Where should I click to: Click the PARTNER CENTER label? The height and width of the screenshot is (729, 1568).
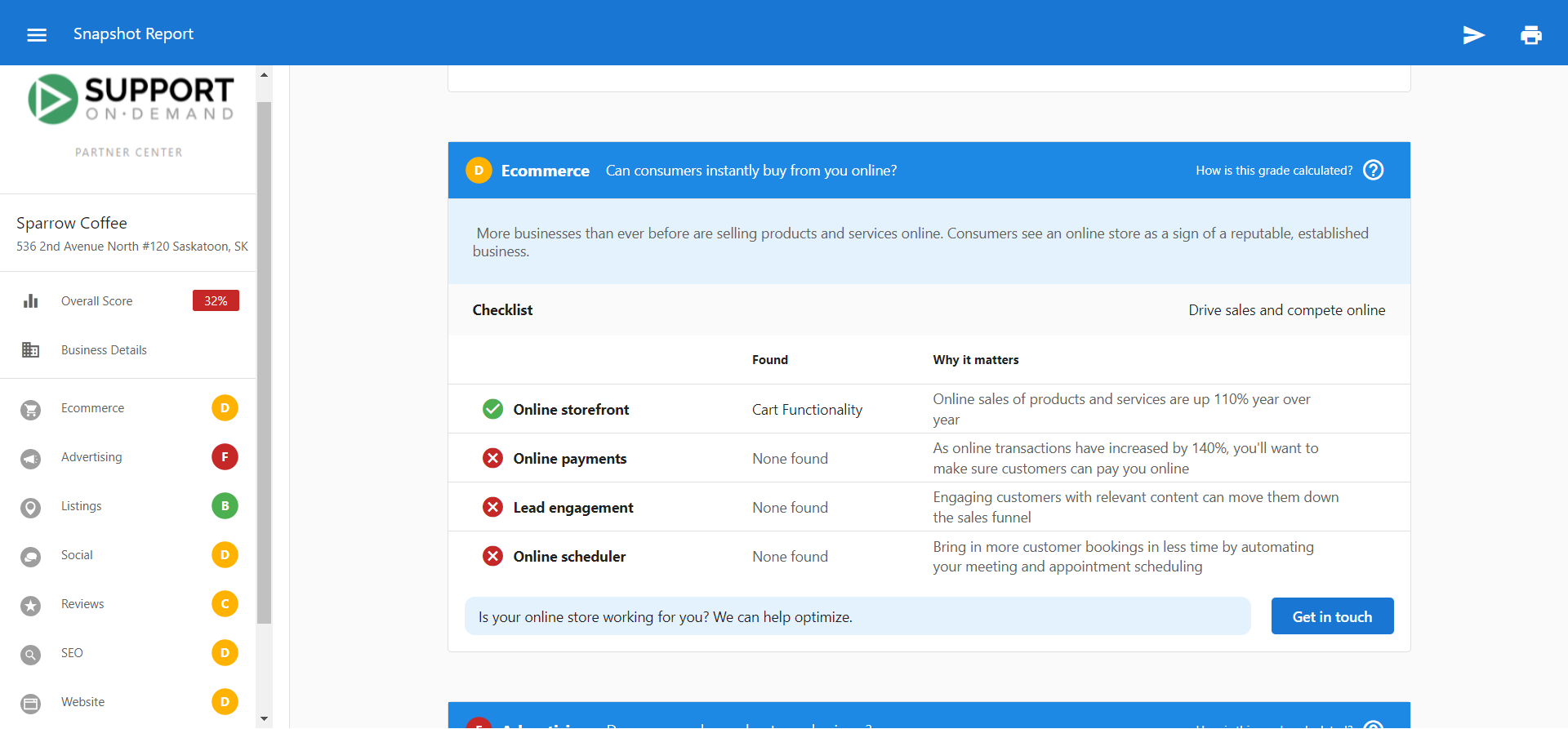pos(129,153)
